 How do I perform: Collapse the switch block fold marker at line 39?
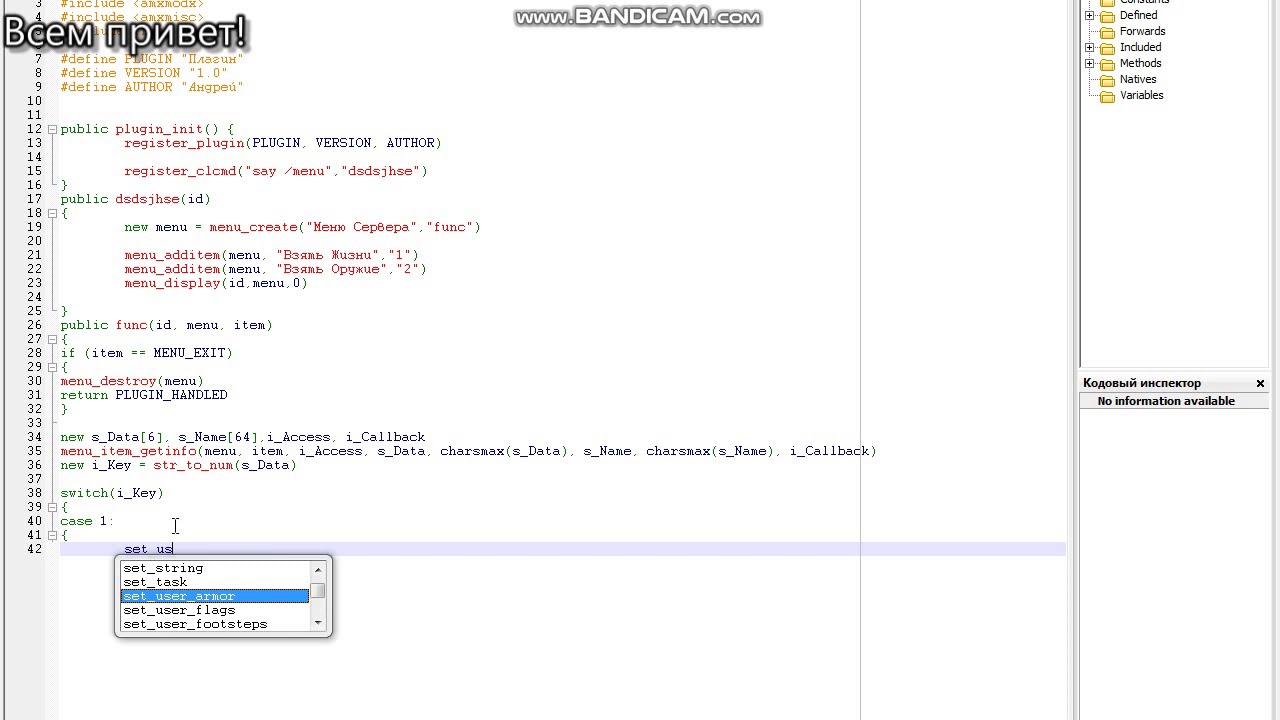pos(52,507)
